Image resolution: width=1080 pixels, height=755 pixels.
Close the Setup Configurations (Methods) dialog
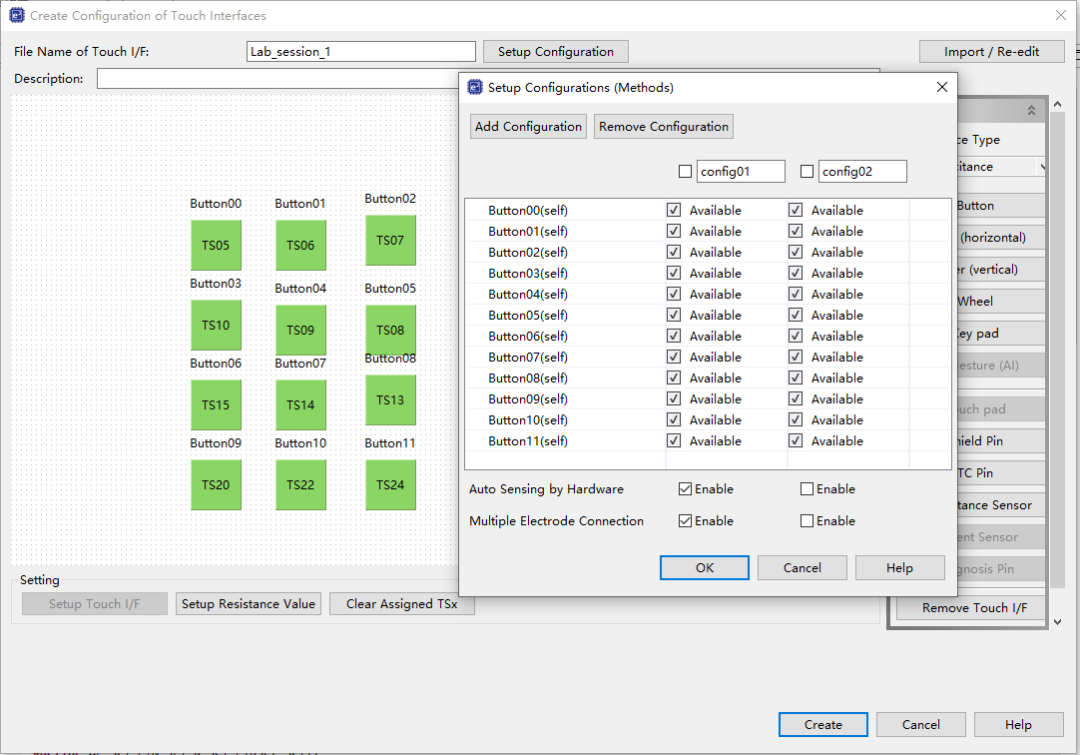pyautogui.click(x=942, y=87)
